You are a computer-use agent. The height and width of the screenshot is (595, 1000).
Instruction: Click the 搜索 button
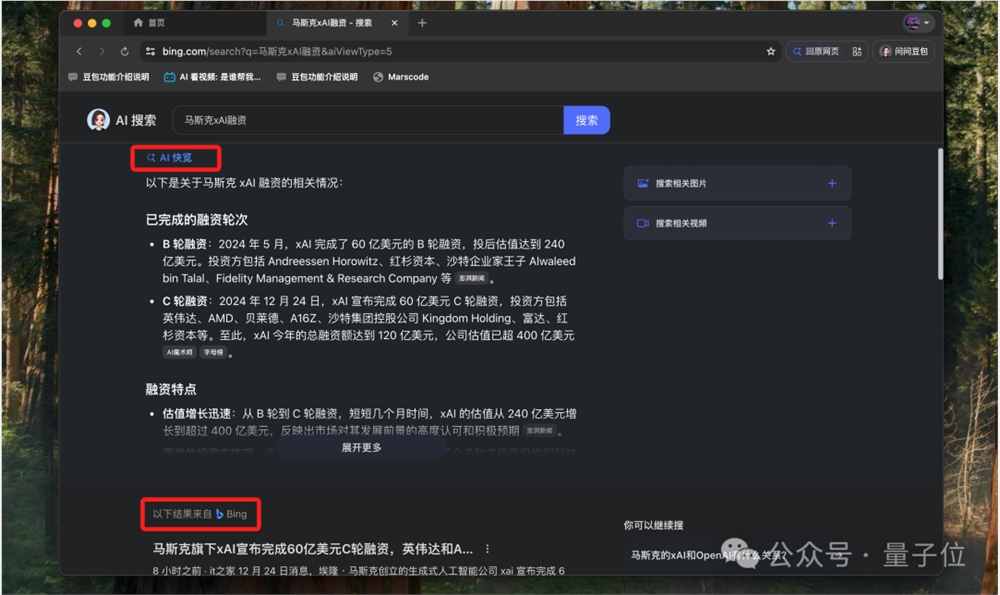[587, 119]
